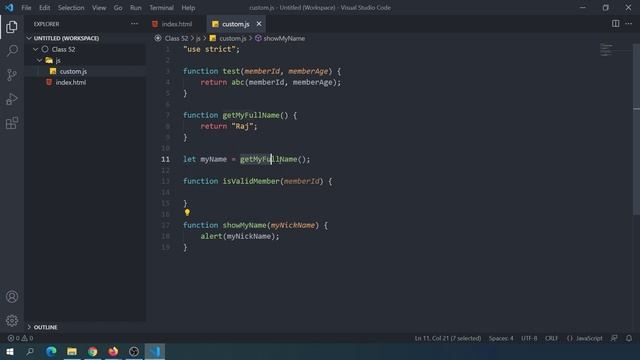The width and height of the screenshot is (640, 360).
Task: Click the "use strict"; line
Action: coord(211,49)
